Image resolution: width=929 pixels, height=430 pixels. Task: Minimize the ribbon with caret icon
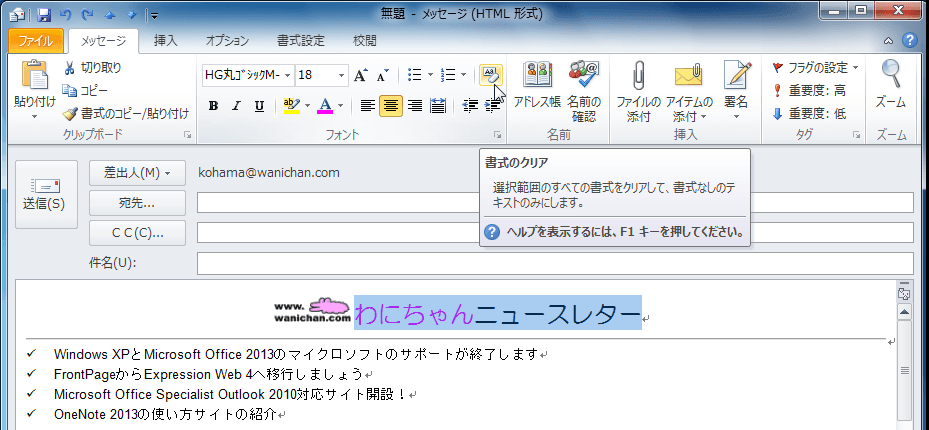point(888,41)
